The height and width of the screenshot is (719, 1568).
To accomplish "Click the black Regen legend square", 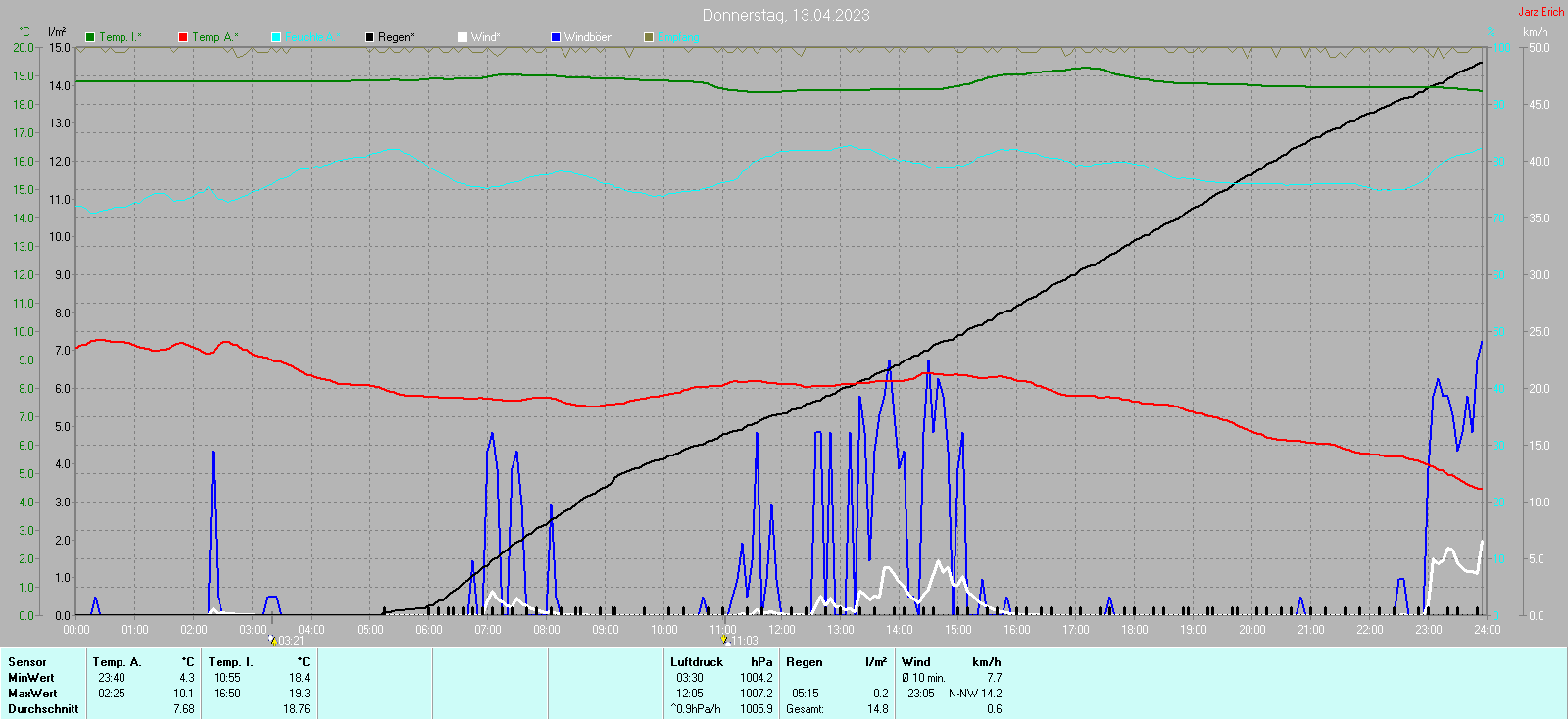I will (369, 37).
